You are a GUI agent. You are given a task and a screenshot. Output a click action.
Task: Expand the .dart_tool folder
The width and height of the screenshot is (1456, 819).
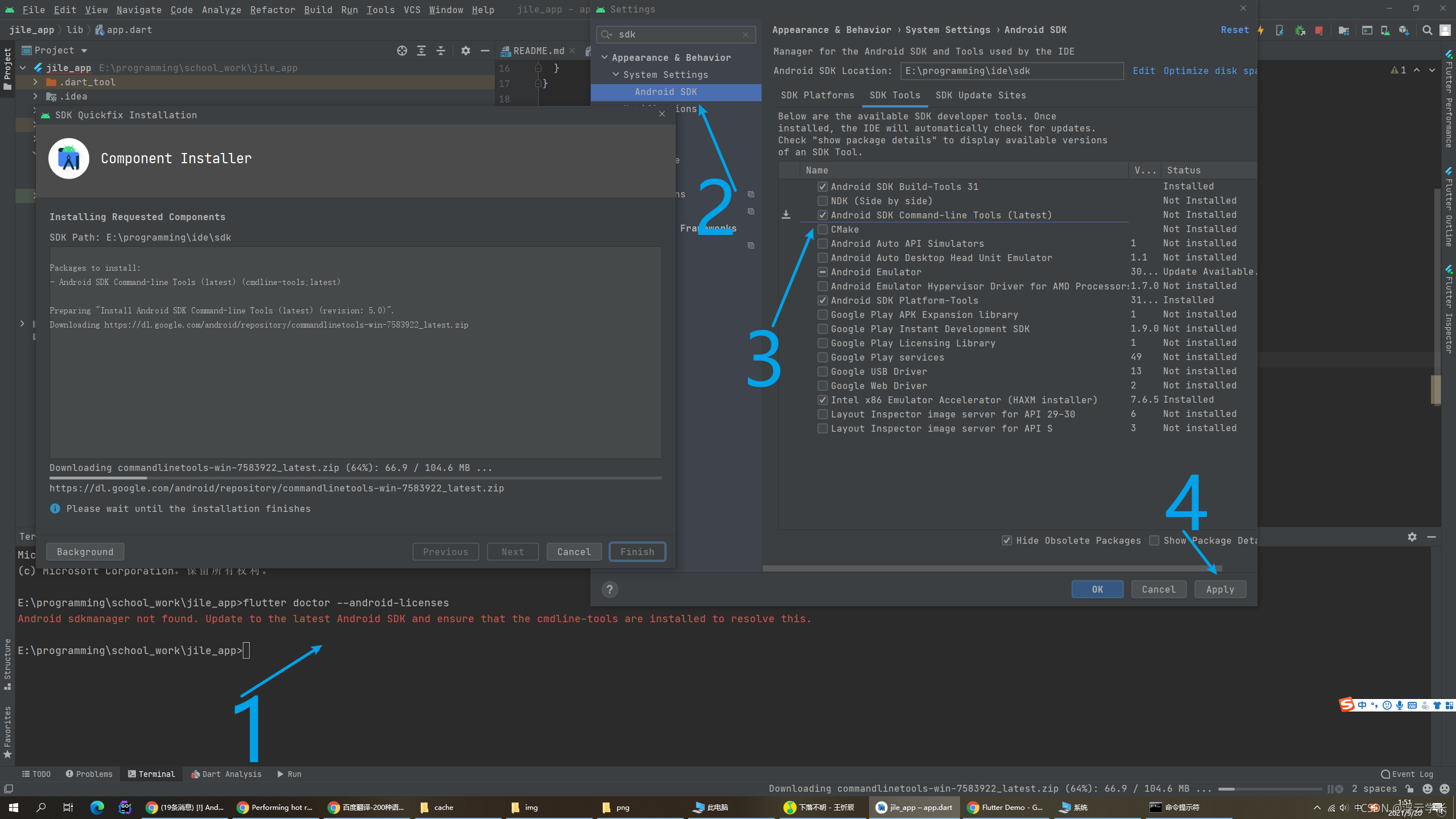pos(35,82)
